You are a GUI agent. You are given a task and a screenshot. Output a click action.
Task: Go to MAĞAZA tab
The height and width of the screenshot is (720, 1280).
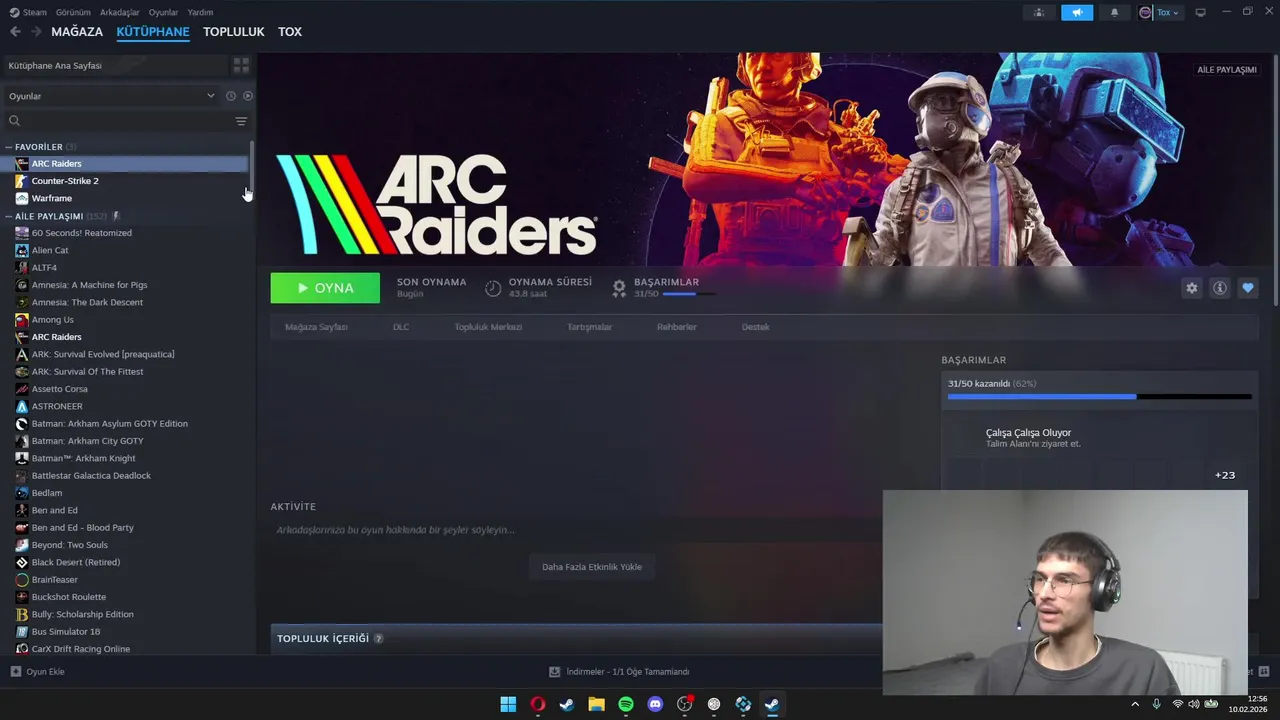(x=77, y=32)
